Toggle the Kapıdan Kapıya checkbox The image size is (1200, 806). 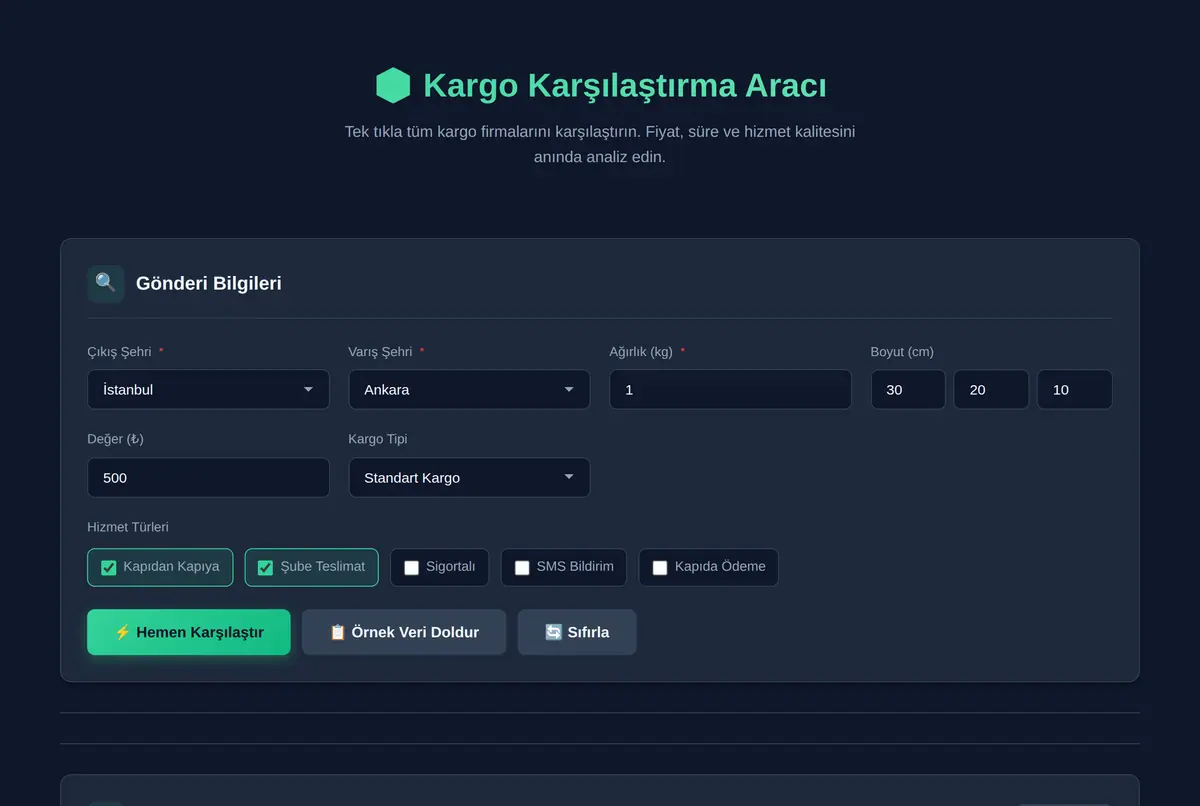109,568
